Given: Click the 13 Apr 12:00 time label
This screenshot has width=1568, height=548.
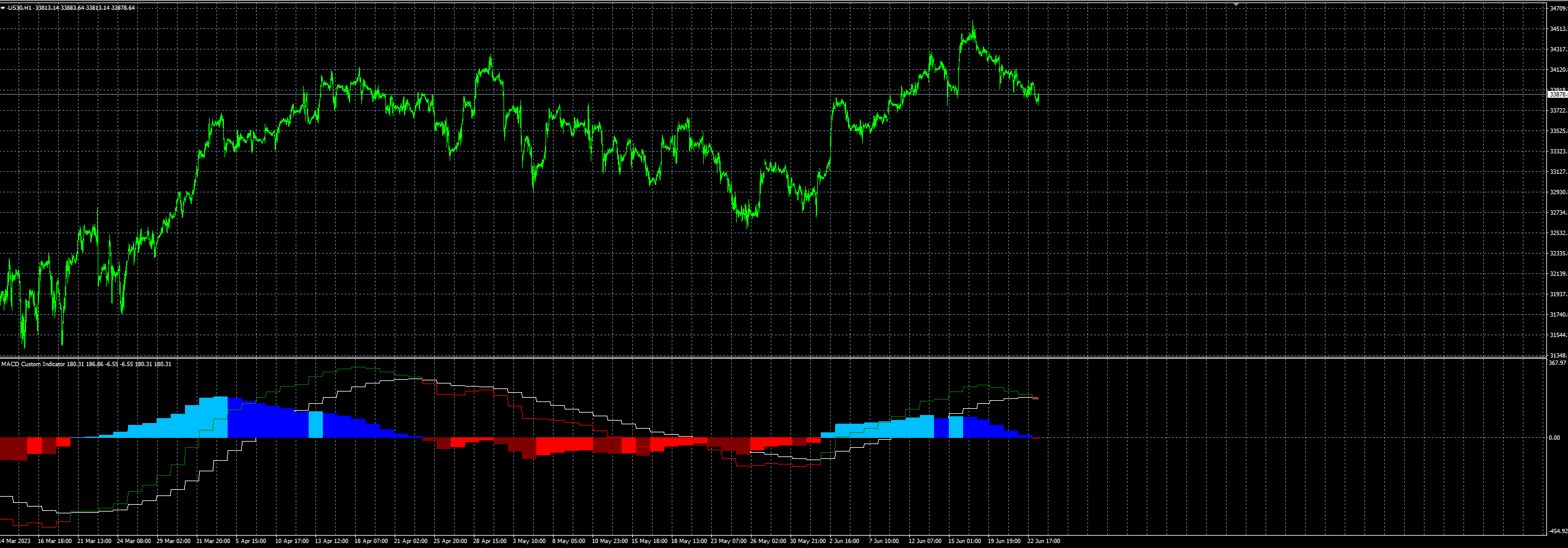Looking at the screenshot, I should (x=332, y=541).
